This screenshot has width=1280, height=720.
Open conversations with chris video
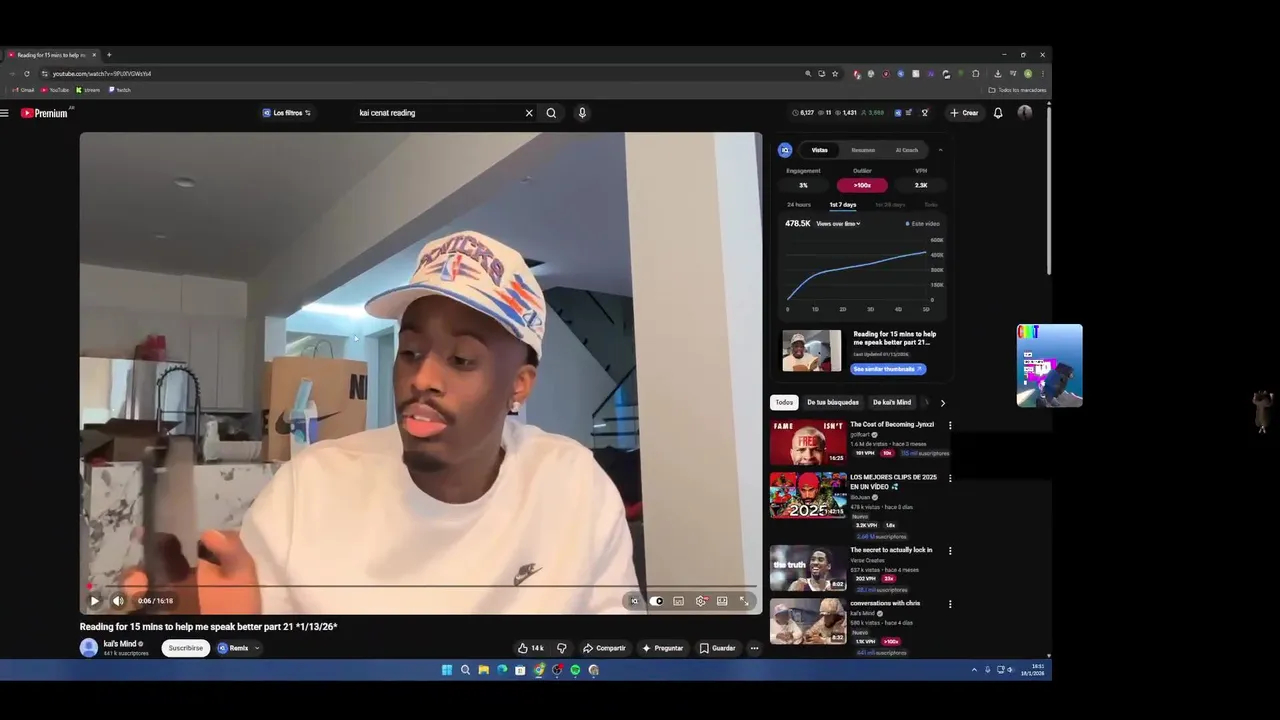click(808, 621)
